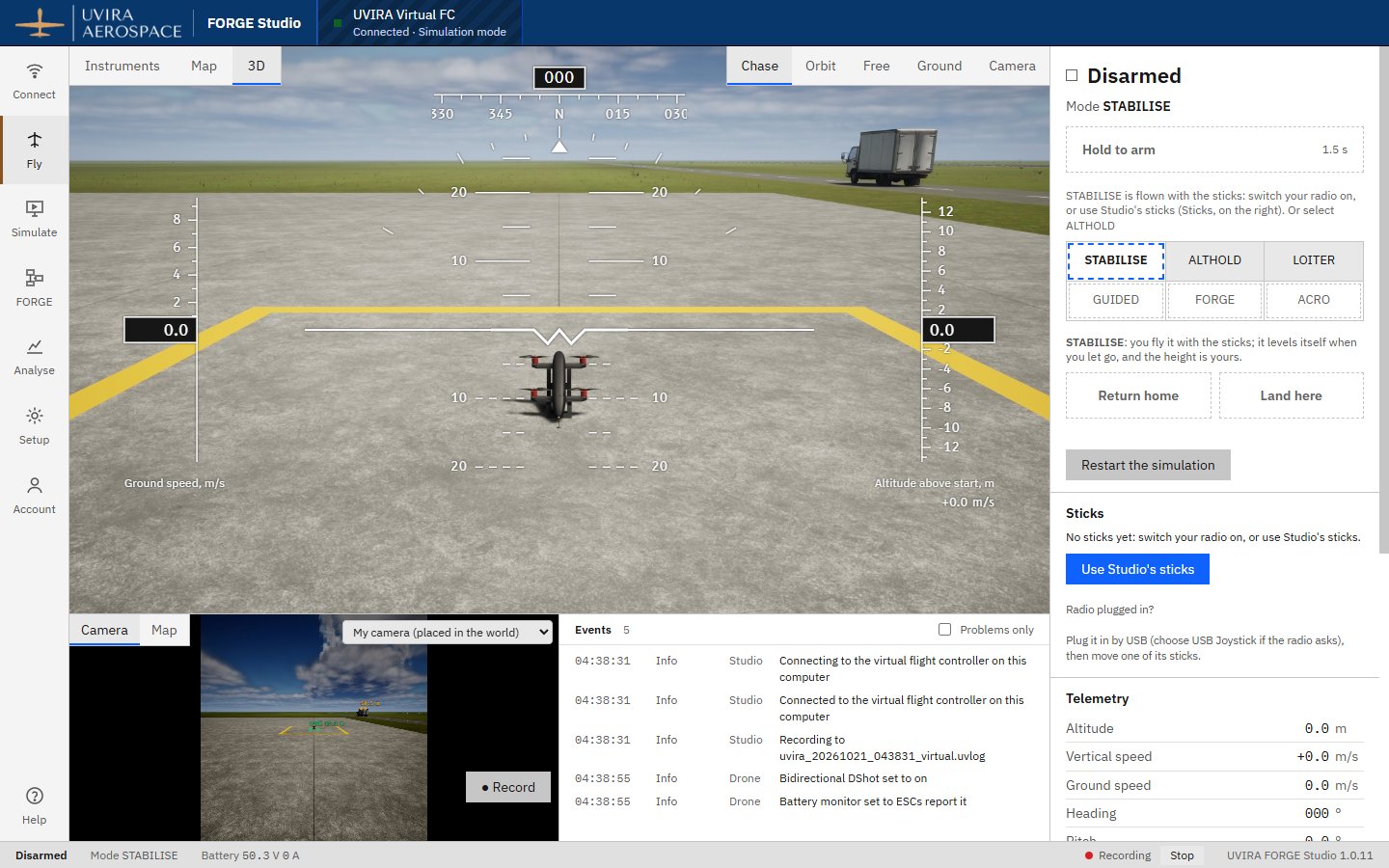Stop the recording in status bar

(1182, 855)
